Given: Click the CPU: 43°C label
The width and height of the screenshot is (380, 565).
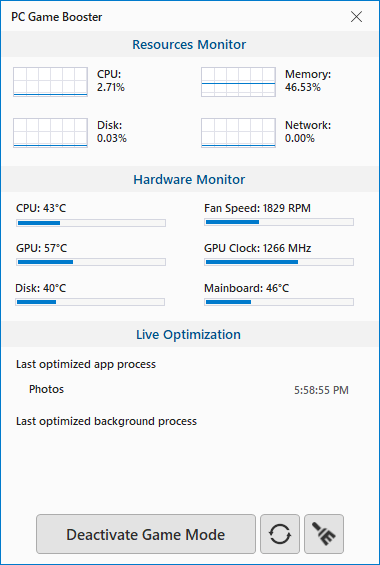Looking at the screenshot, I should point(41,208).
